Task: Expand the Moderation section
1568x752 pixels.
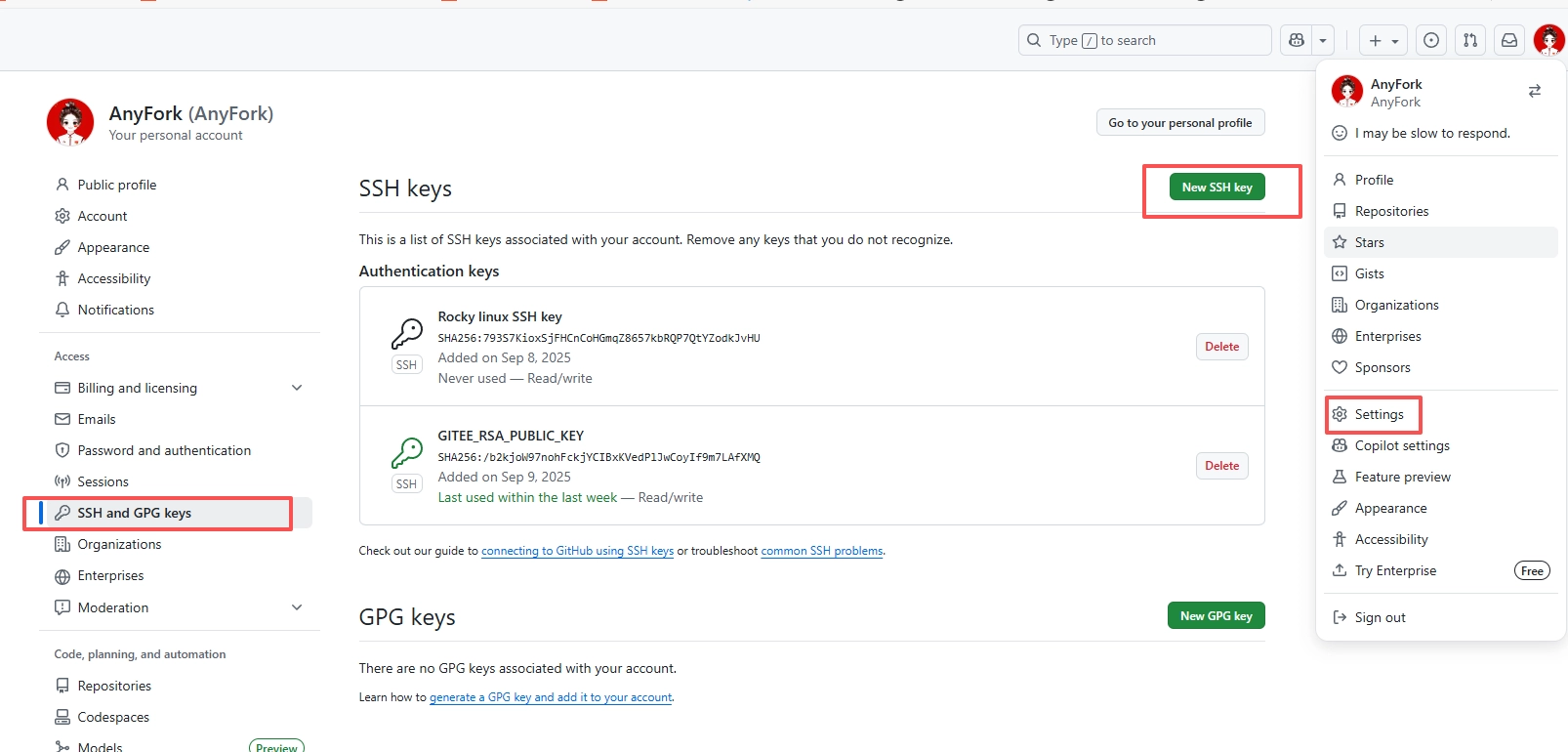Action: coord(297,607)
